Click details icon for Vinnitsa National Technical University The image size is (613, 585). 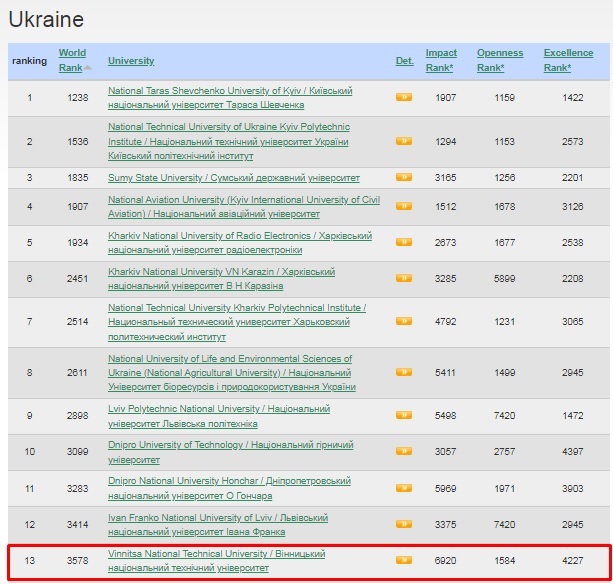(403, 560)
